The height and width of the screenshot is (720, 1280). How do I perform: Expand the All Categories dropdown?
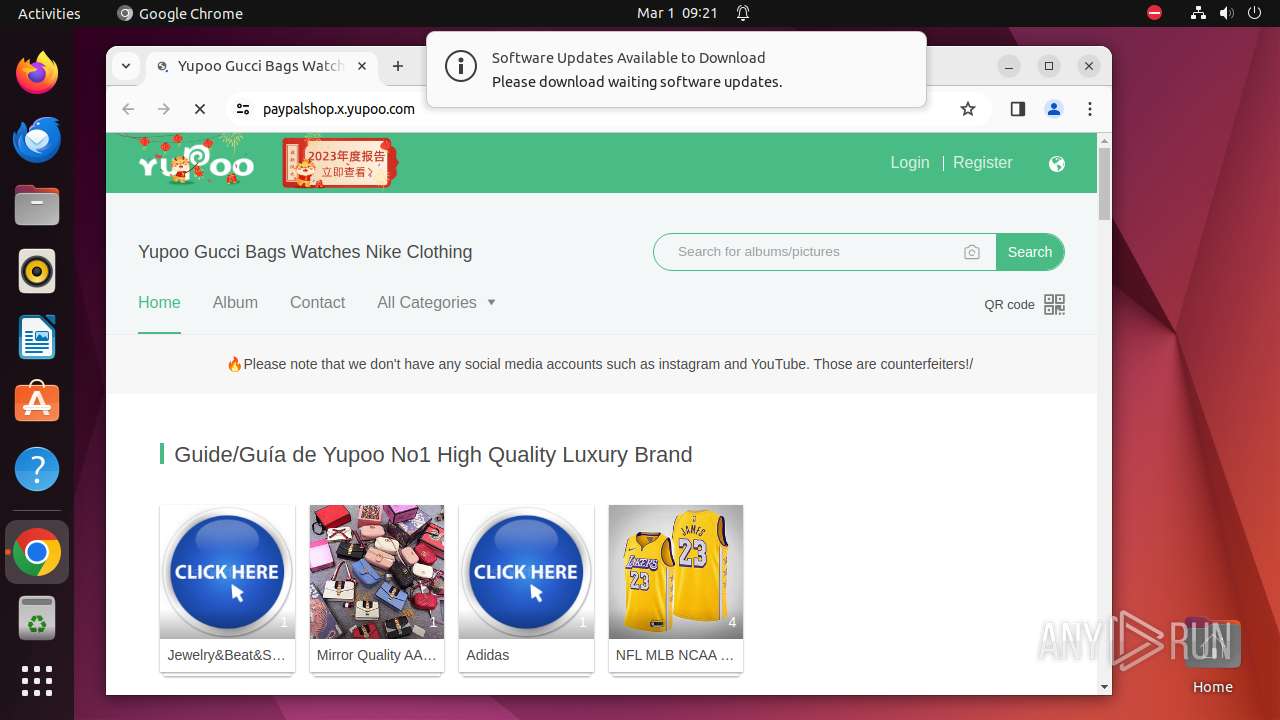[x=436, y=302]
